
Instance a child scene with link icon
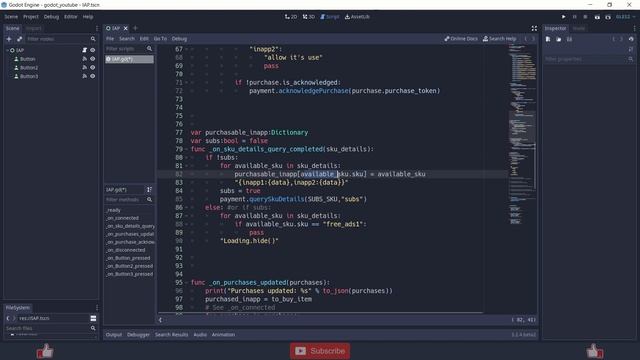click(x=20, y=39)
